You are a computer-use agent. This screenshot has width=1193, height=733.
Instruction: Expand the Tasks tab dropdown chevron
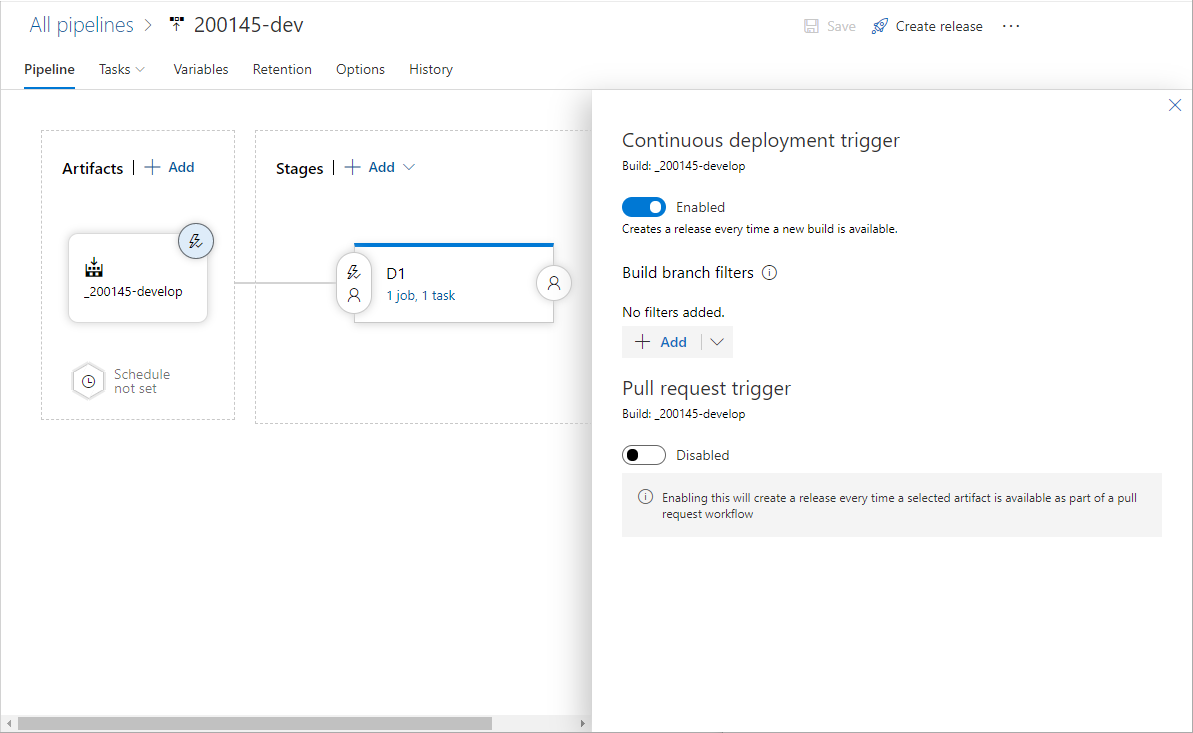click(139, 69)
